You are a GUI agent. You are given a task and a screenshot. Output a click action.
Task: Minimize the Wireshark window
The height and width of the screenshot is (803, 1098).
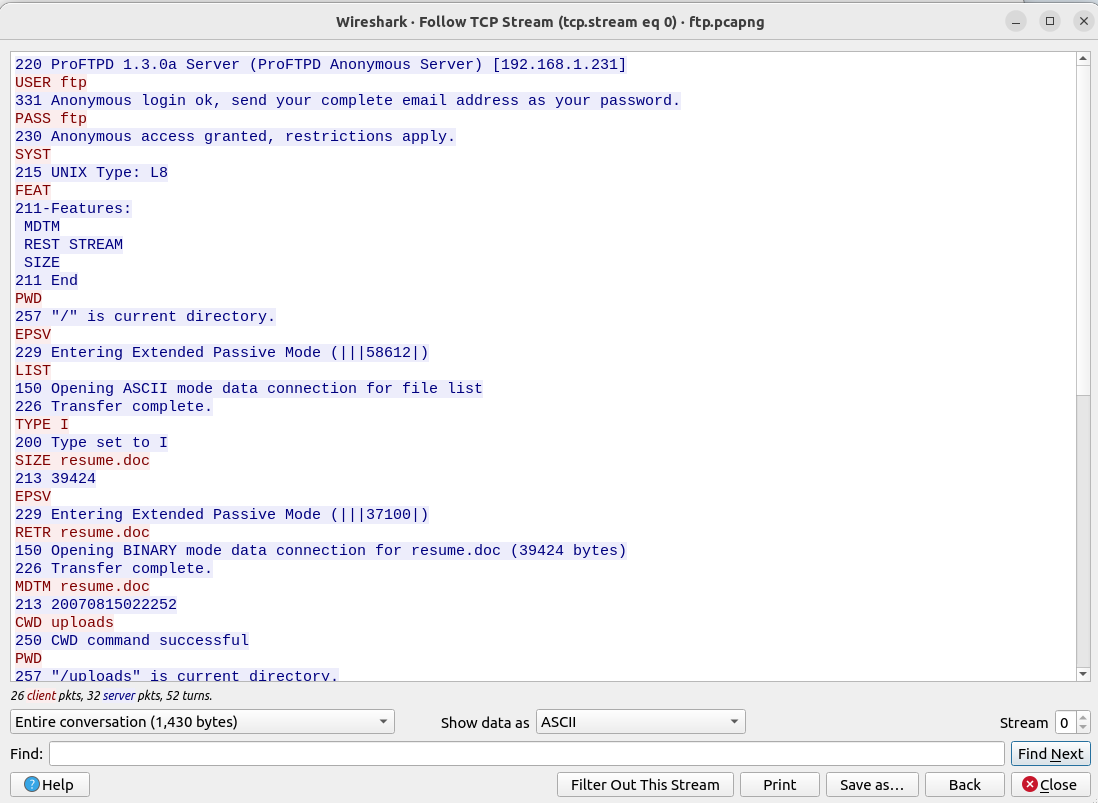(1015, 22)
